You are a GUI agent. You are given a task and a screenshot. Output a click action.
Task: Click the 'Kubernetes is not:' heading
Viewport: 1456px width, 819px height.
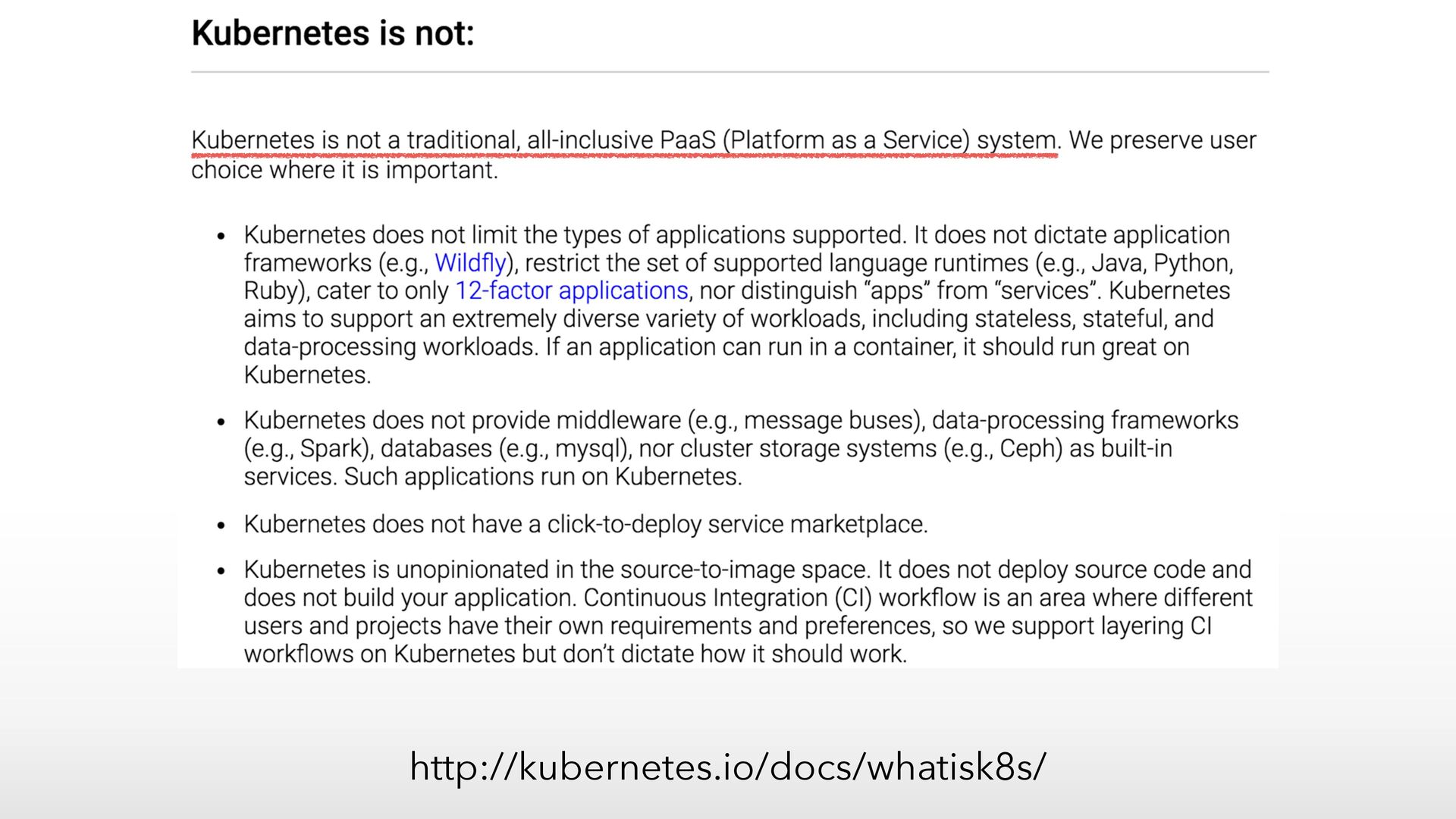point(333,33)
